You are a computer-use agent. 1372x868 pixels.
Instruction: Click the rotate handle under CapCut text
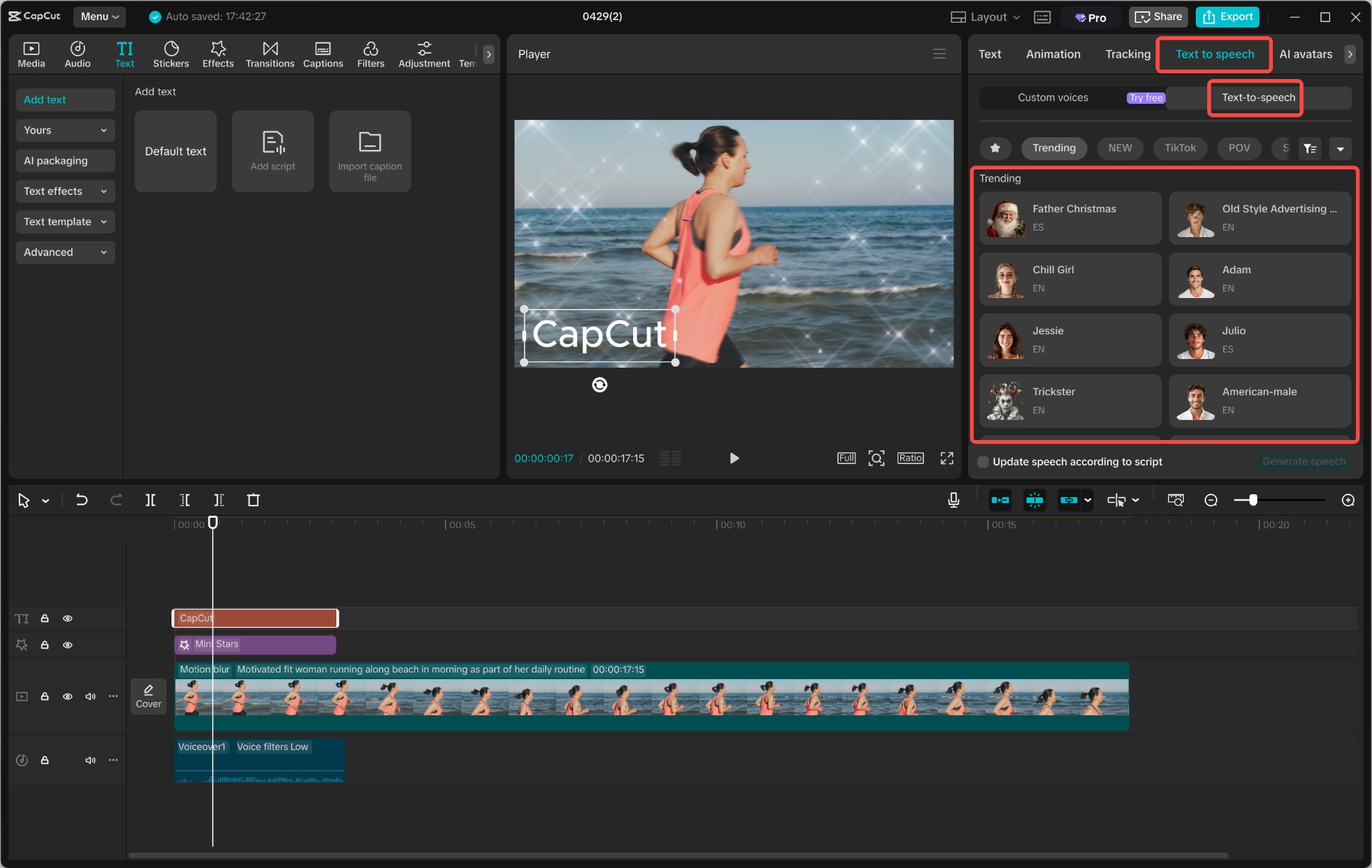pyautogui.click(x=600, y=384)
